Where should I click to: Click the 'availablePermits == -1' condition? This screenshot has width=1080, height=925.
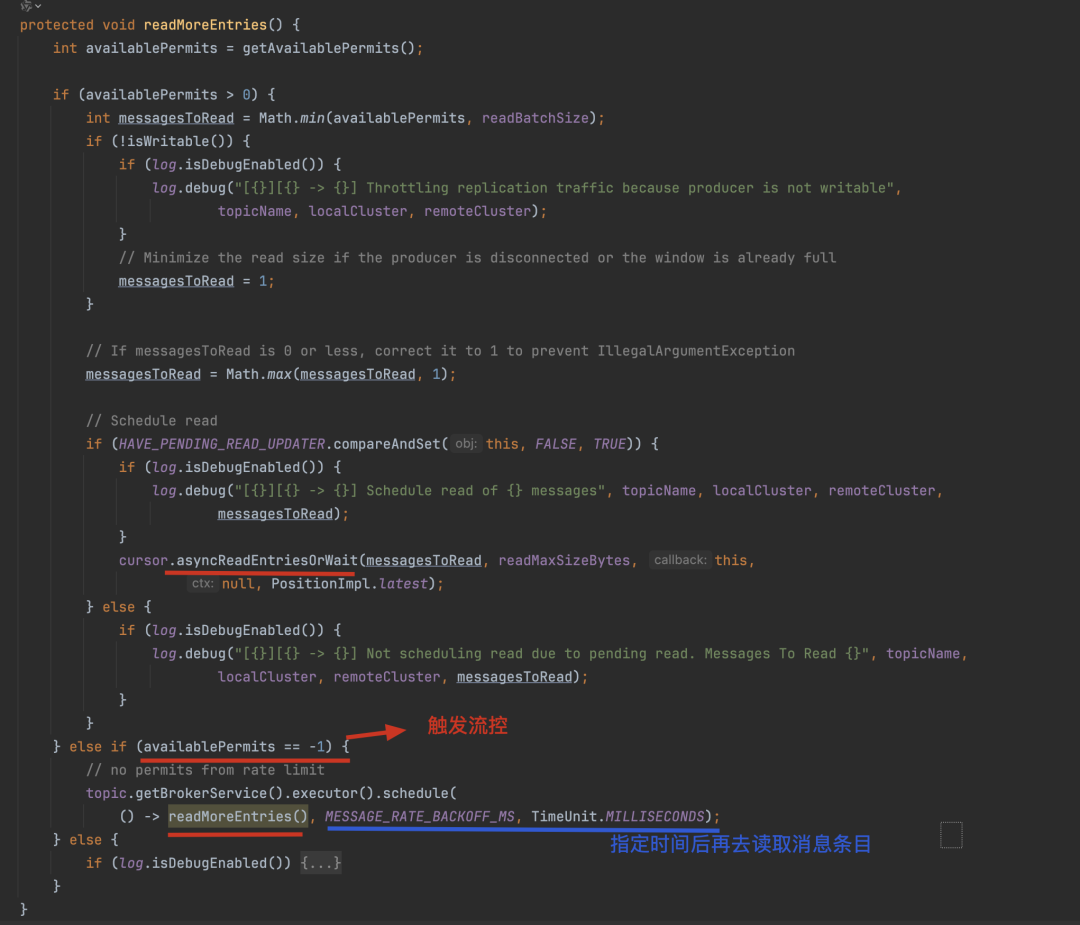pos(234,747)
